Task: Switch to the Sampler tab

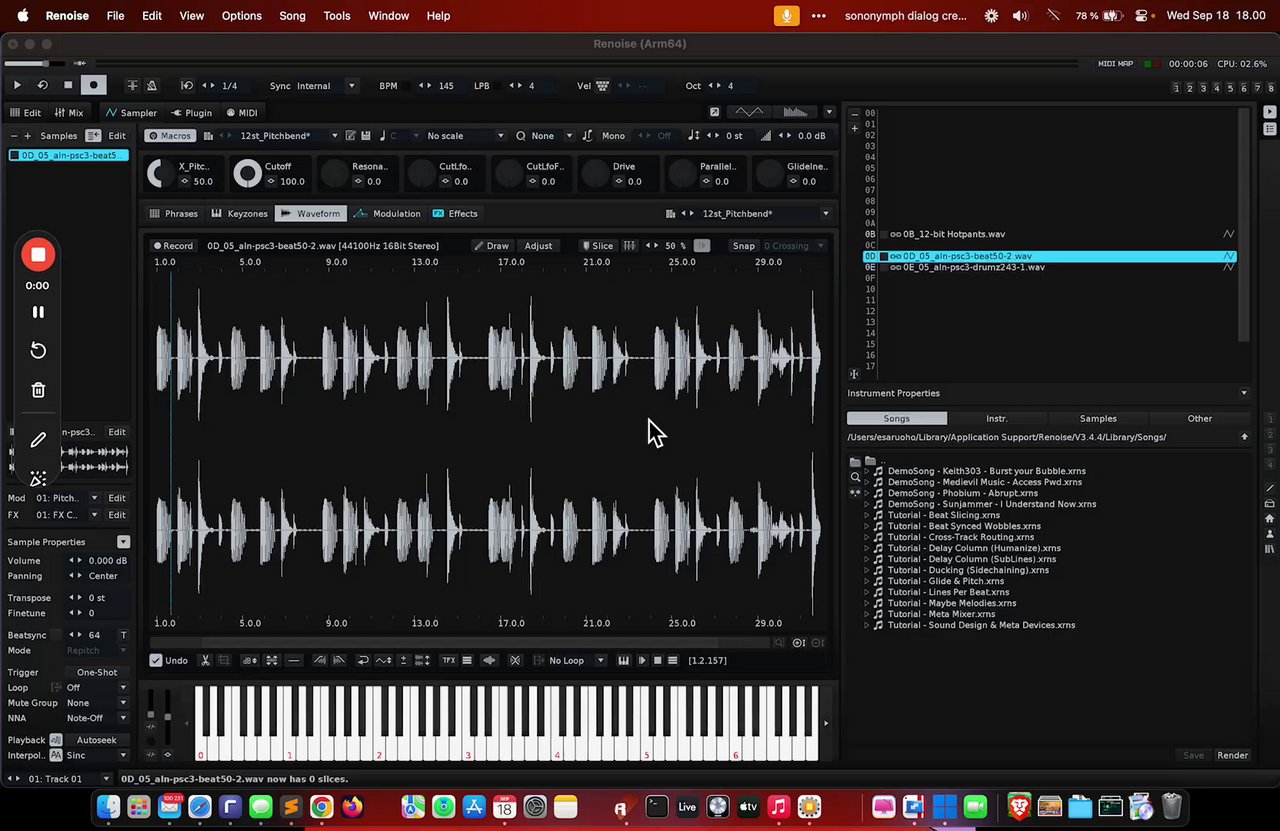Action: tap(132, 113)
